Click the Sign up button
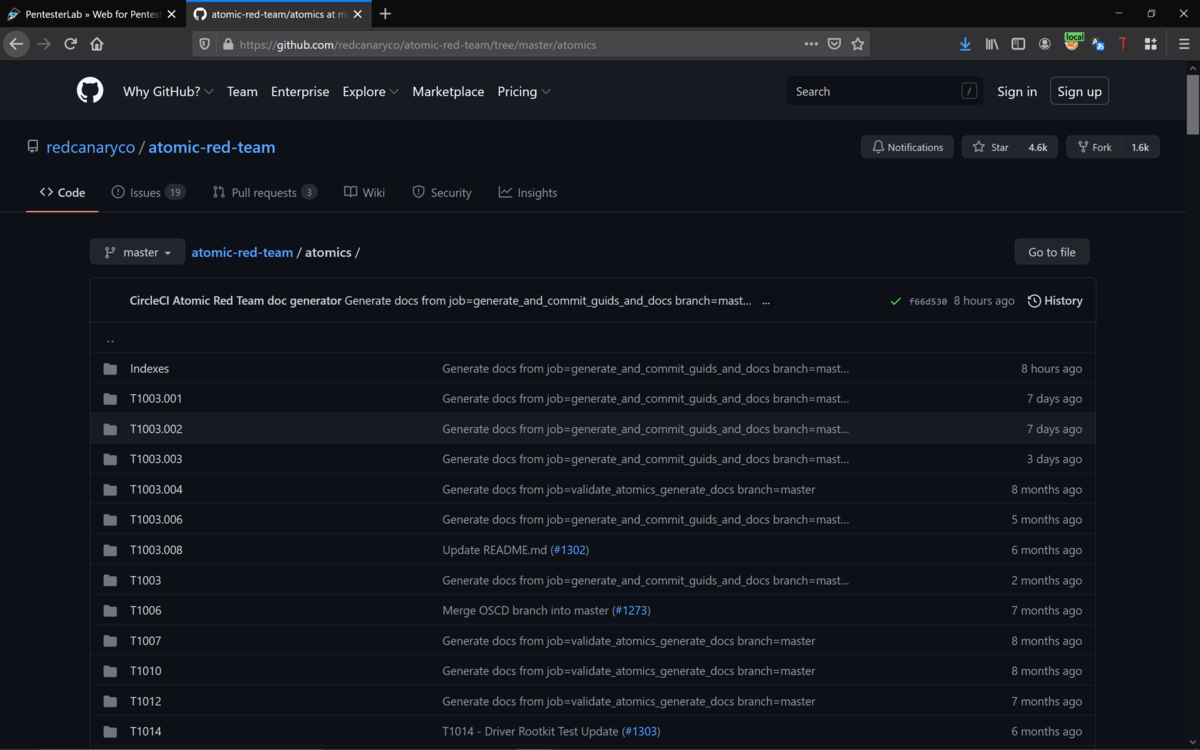1200x750 pixels. (1079, 91)
